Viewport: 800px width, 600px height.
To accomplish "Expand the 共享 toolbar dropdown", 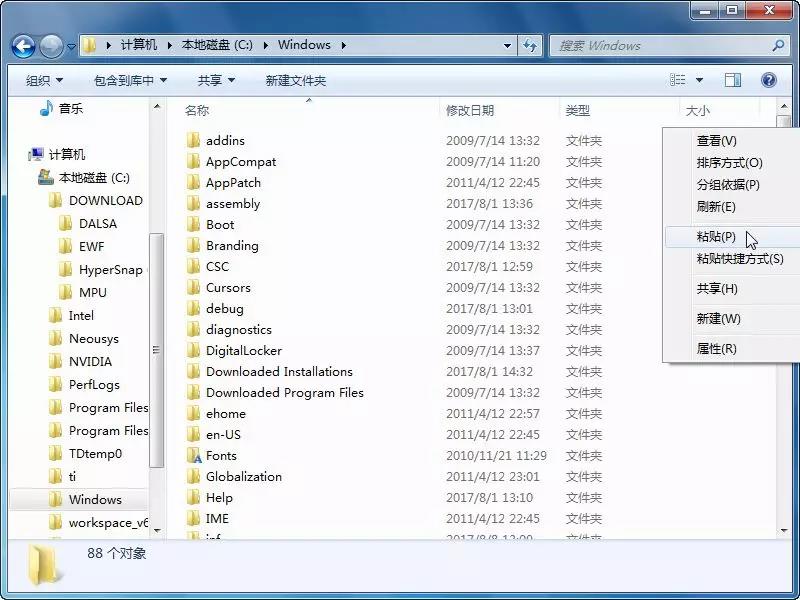I will (x=216, y=80).
